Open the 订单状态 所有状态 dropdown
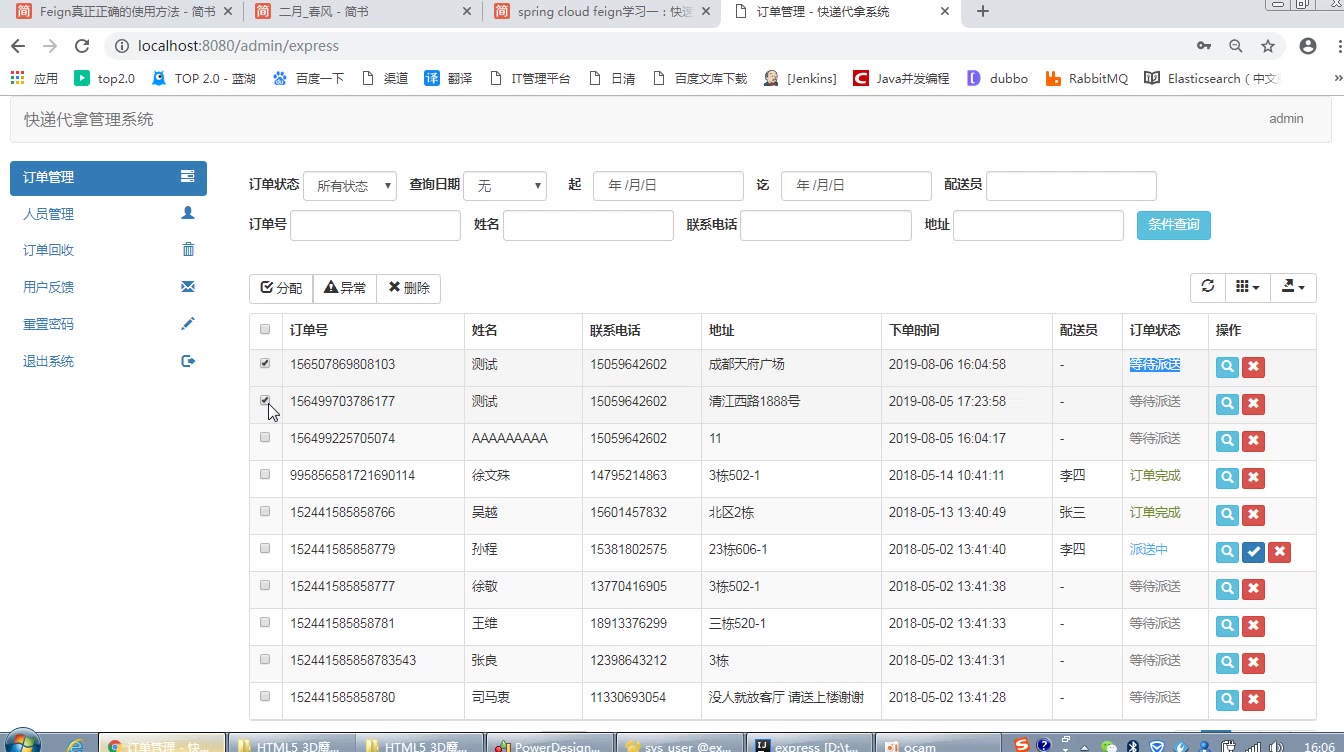The height and width of the screenshot is (752, 1344). coord(349,186)
